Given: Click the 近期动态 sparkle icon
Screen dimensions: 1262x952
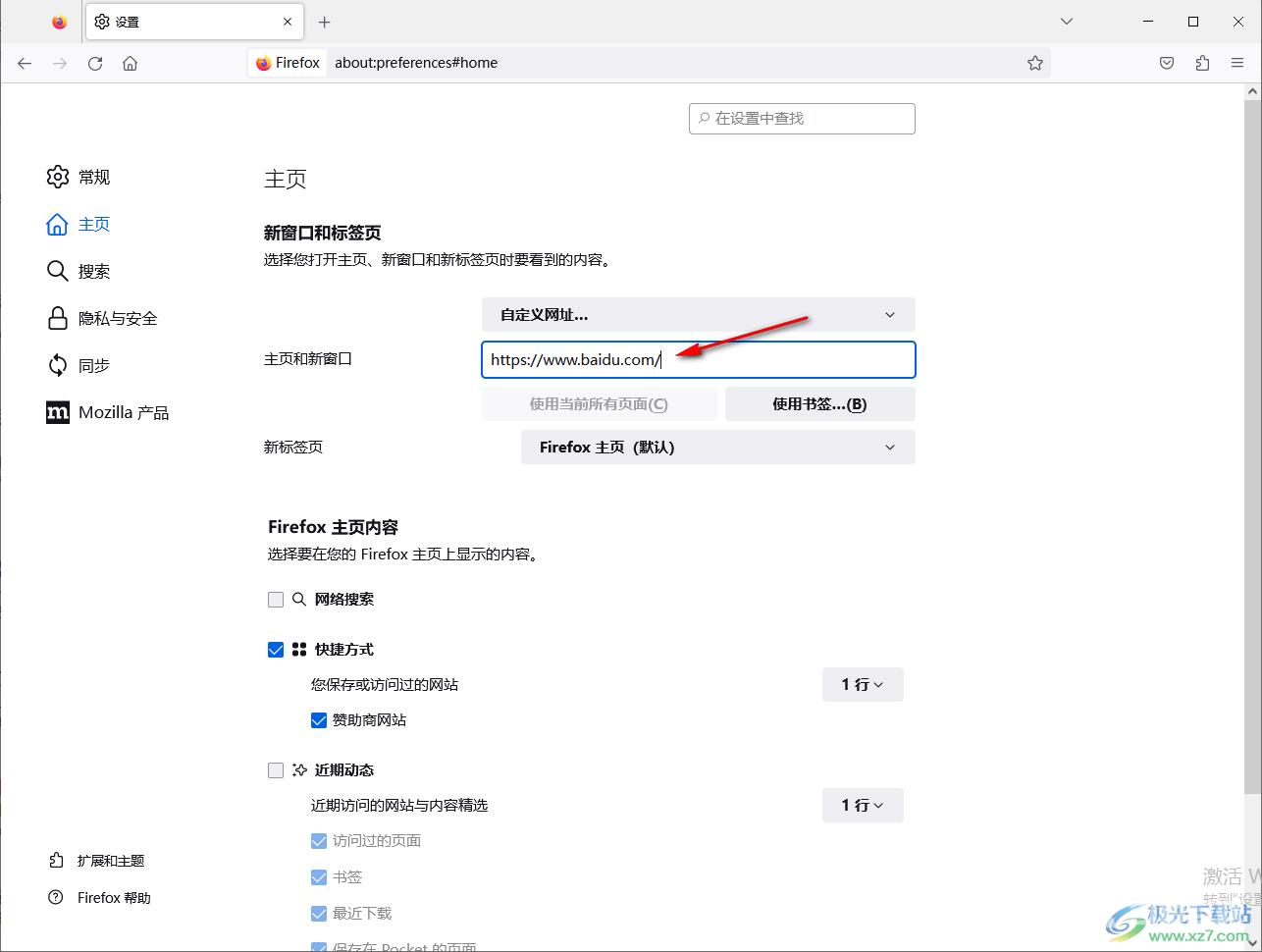Looking at the screenshot, I should [299, 770].
